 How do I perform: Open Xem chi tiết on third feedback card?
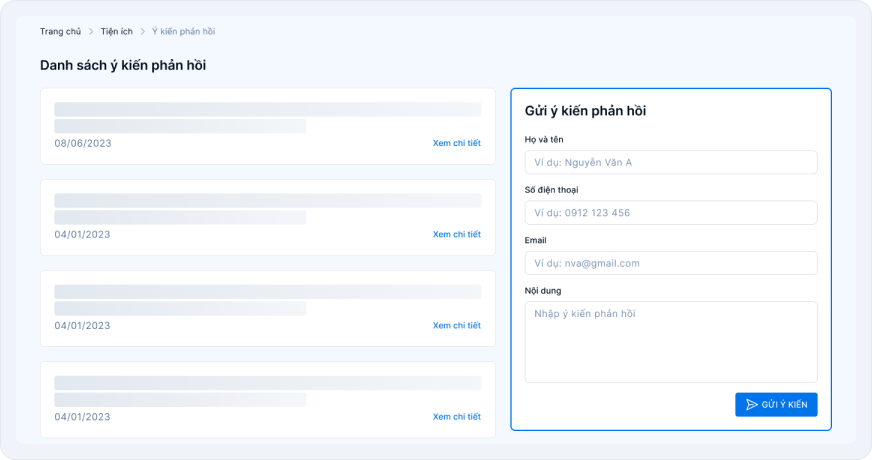point(457,325)
